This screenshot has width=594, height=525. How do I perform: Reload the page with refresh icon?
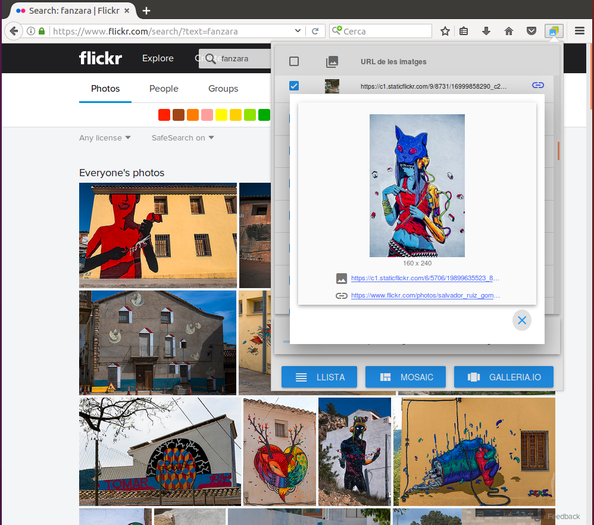pos(315,31)
